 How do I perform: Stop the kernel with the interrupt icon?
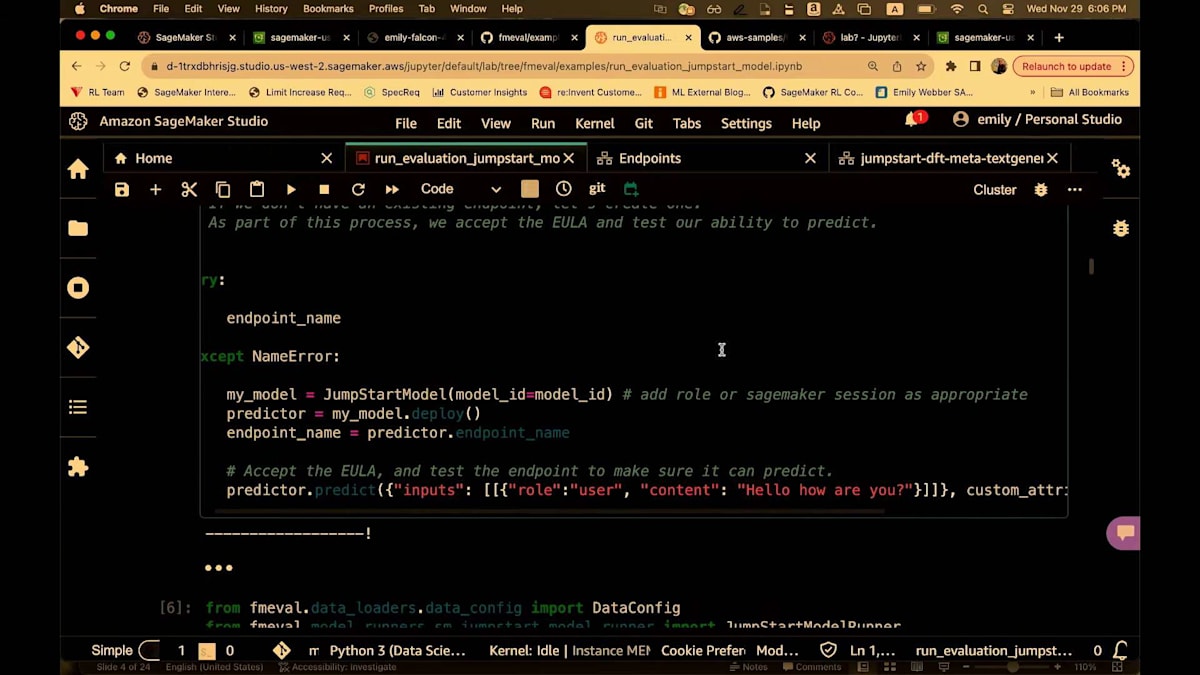coord(324,189)
